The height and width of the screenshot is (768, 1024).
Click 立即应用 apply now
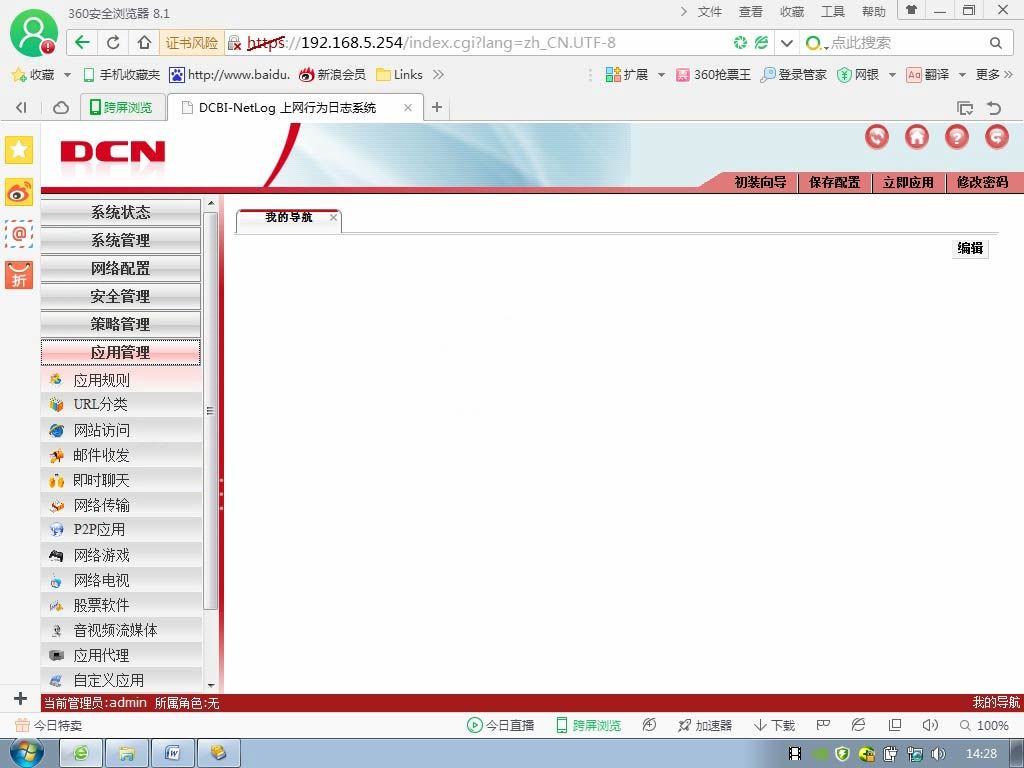pyautogui.click(x=908, y=182)
